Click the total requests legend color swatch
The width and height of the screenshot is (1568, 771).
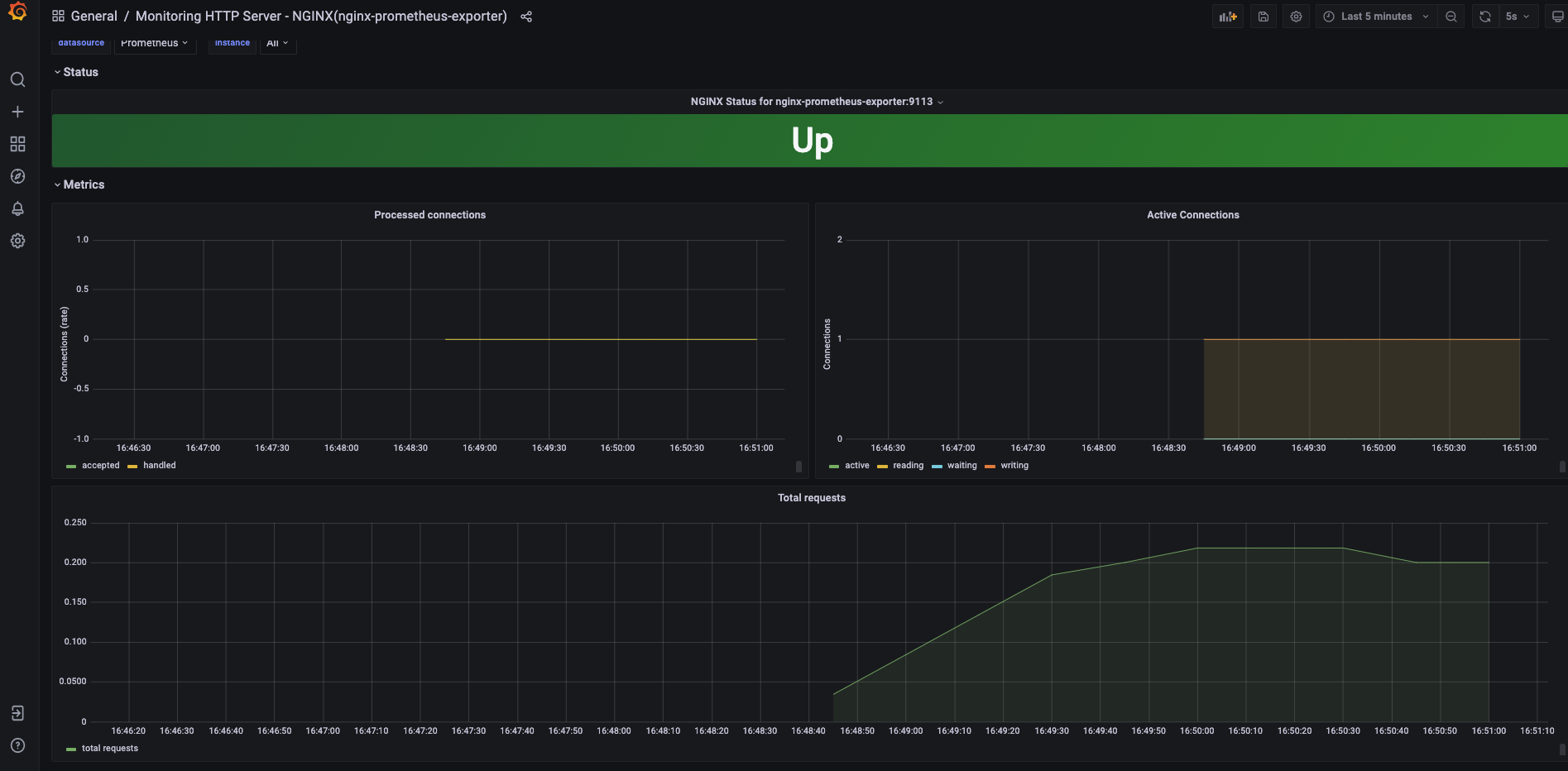(71, 749)
